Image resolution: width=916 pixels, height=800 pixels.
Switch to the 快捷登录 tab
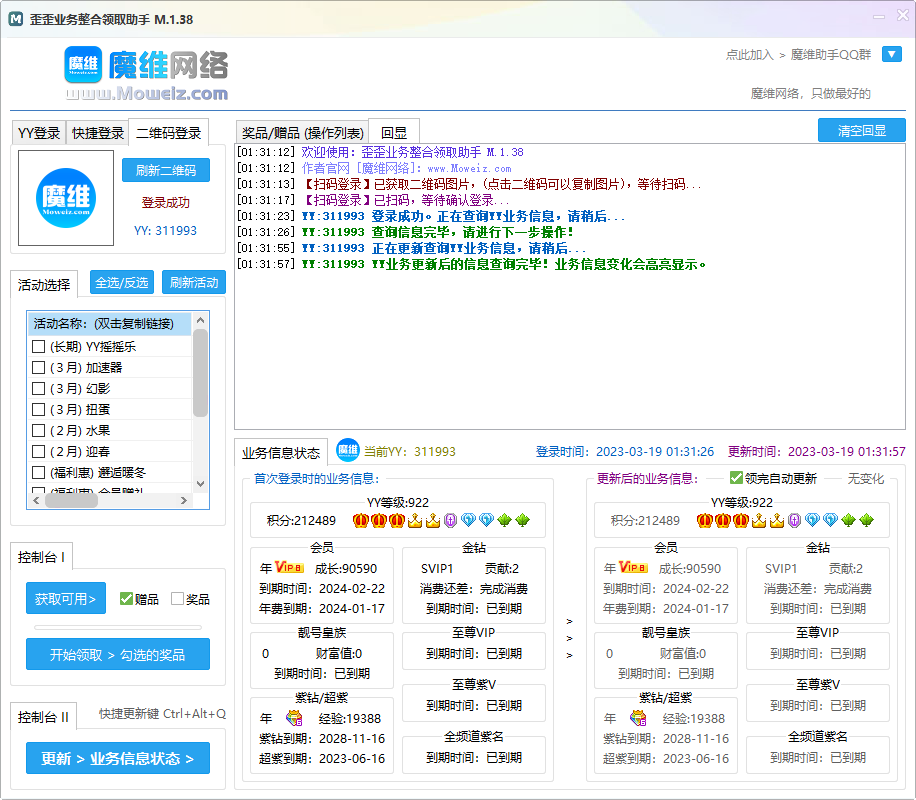pyautogui.click(x=98, y=133)
